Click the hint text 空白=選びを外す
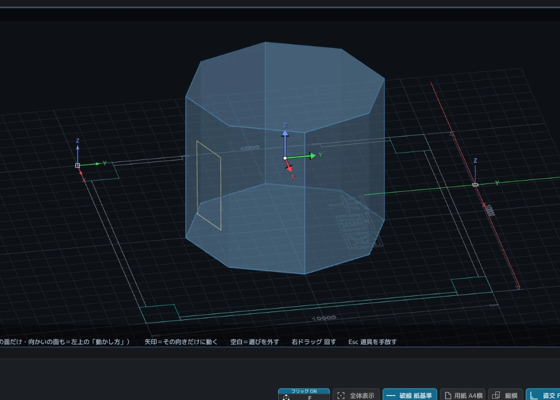The height and width of the screenshot is (400, 560). tap(255, 342)
